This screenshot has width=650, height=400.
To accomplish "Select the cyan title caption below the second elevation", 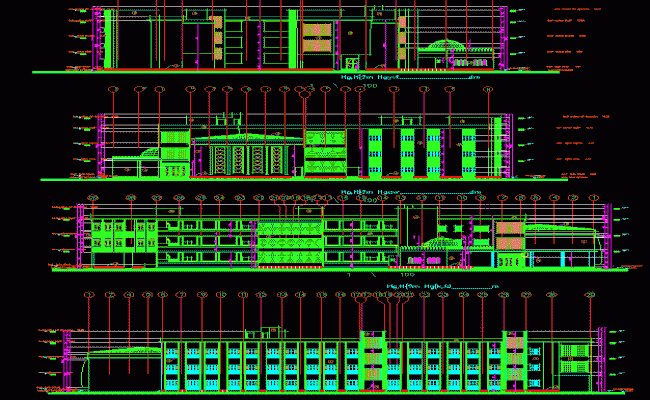I will pyautogui.click(x=411, y=192).
